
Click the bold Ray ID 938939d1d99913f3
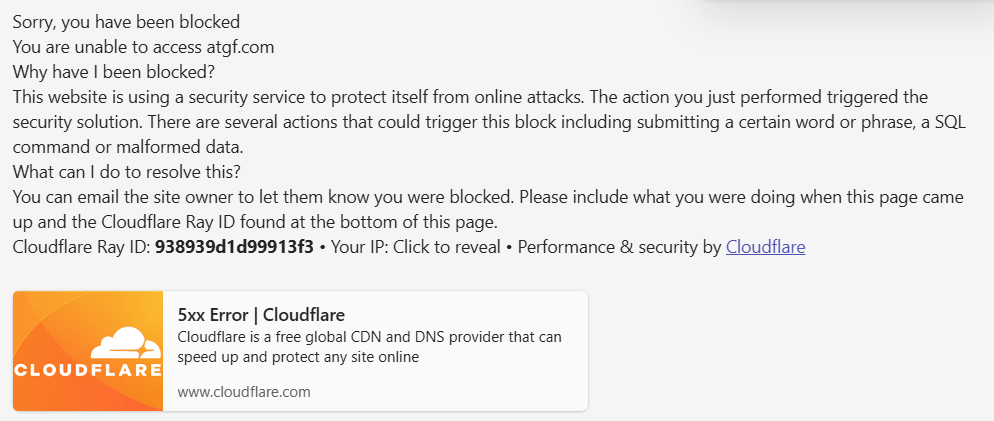(234, 246)
